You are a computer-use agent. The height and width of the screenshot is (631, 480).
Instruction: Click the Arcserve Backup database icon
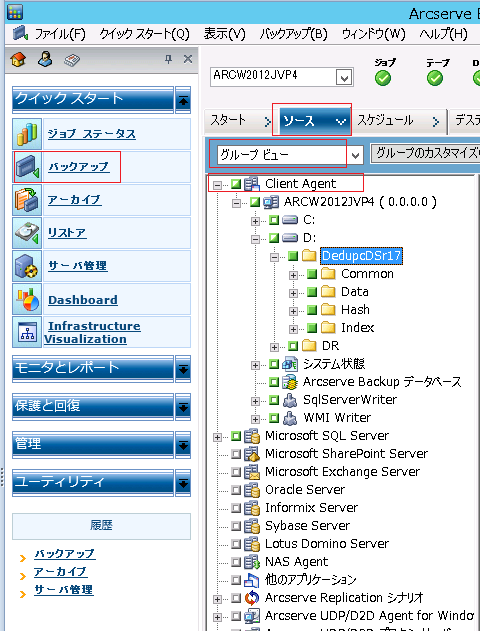click(290, 382)
